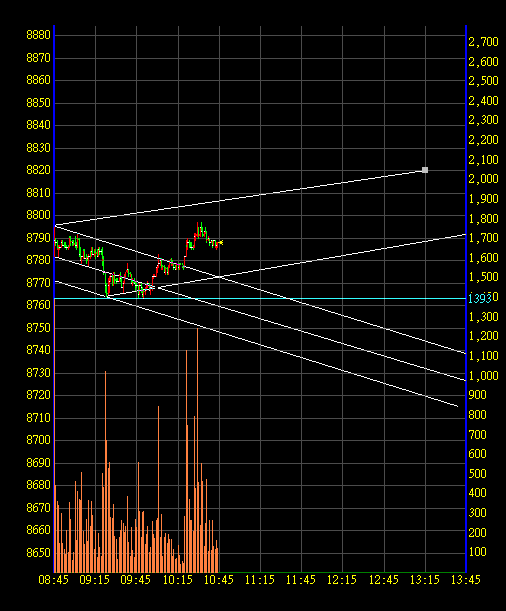The width and height of the screenshot is (506, 611).
Task: Click the 8720 price axis label
Action: 39,395
